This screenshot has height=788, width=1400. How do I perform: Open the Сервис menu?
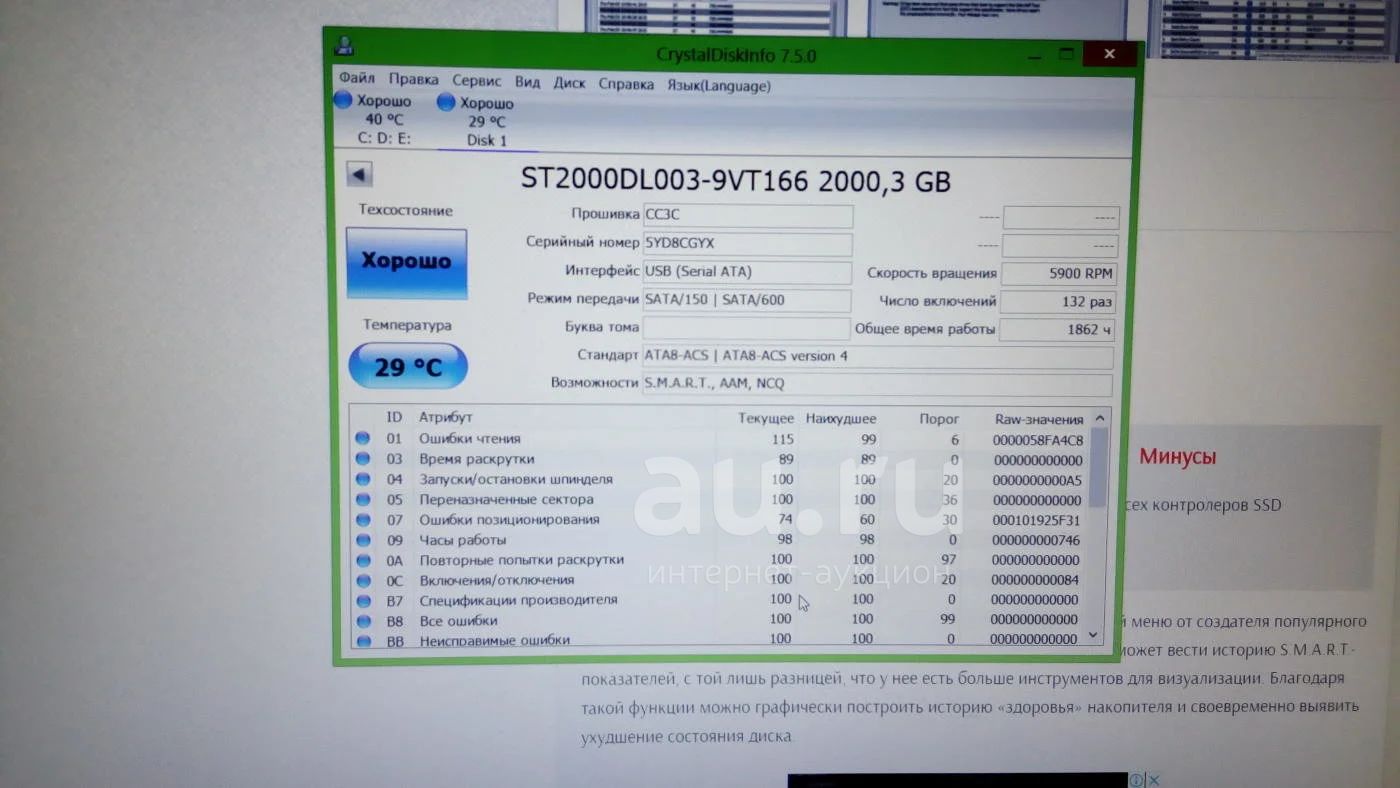click(x=477, y=81)
